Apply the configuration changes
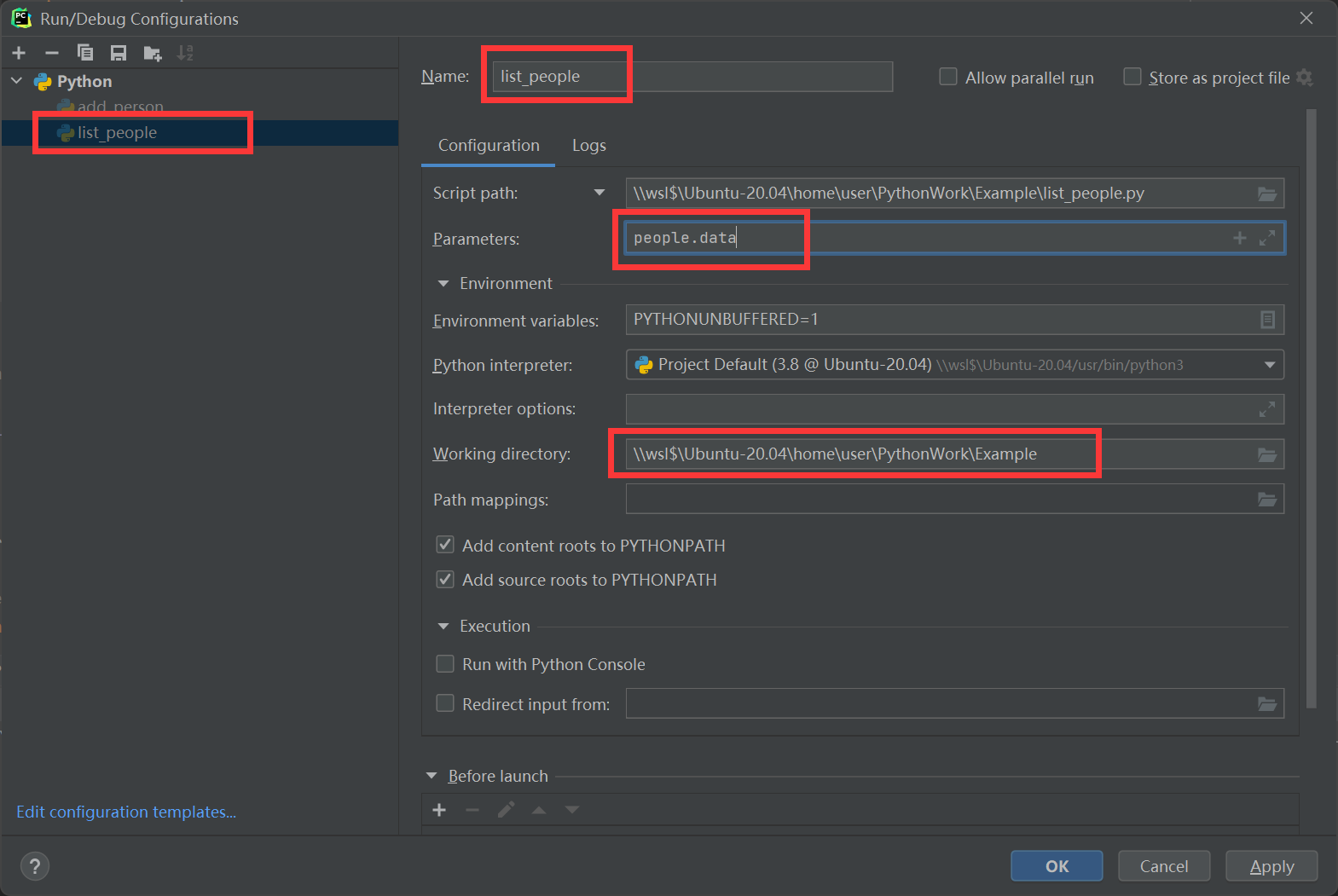Viewport: 1338px width, 896px height. [x=1271, y=866]
